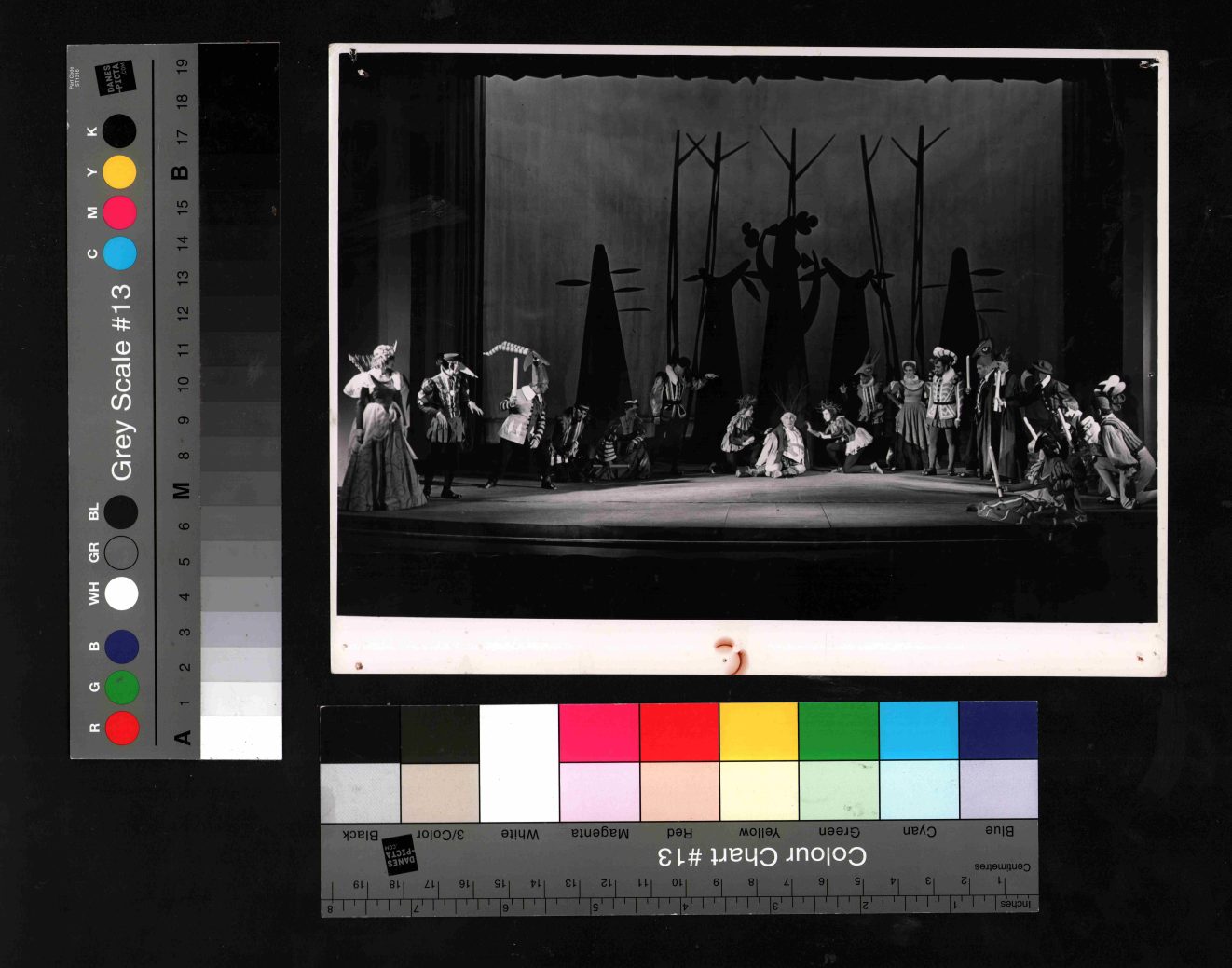Click the green G circle on grey scale card
This screenshot has height=968, width=1232.
[122, 688]
